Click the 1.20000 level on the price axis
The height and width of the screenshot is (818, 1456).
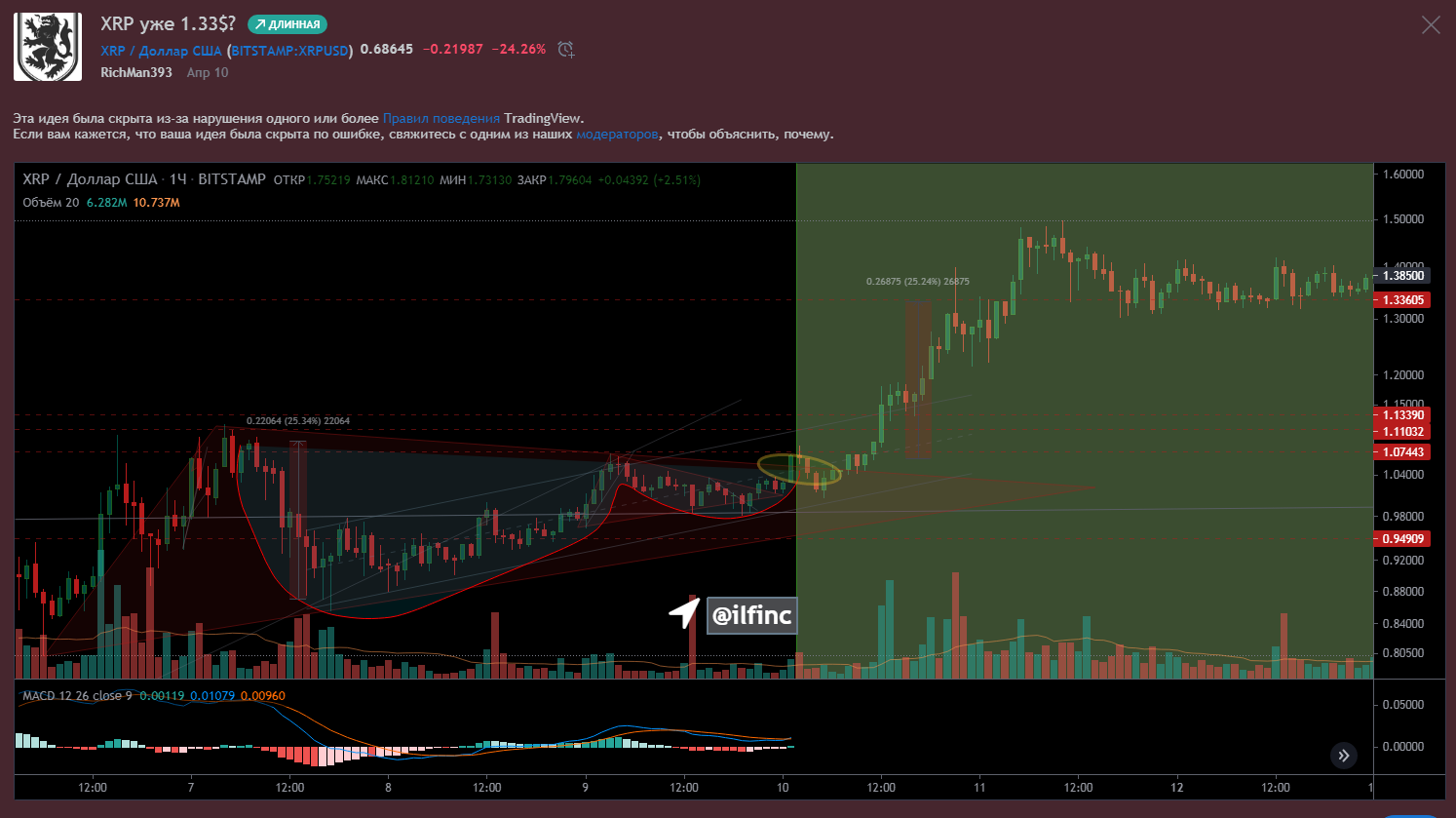[1403, 375]
